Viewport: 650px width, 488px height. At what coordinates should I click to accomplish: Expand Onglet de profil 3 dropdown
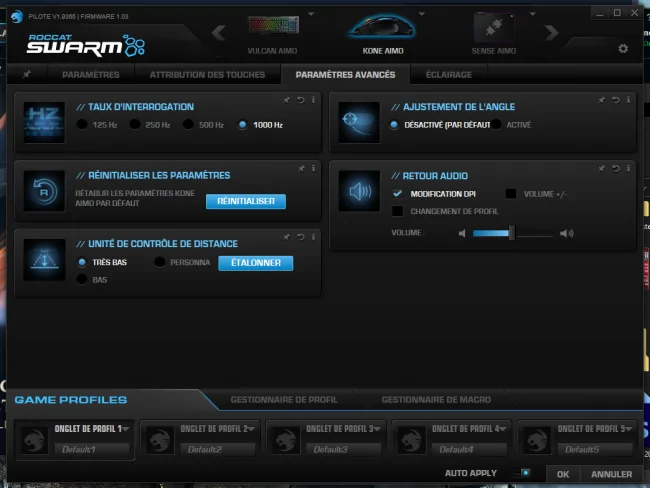[377, 428]
